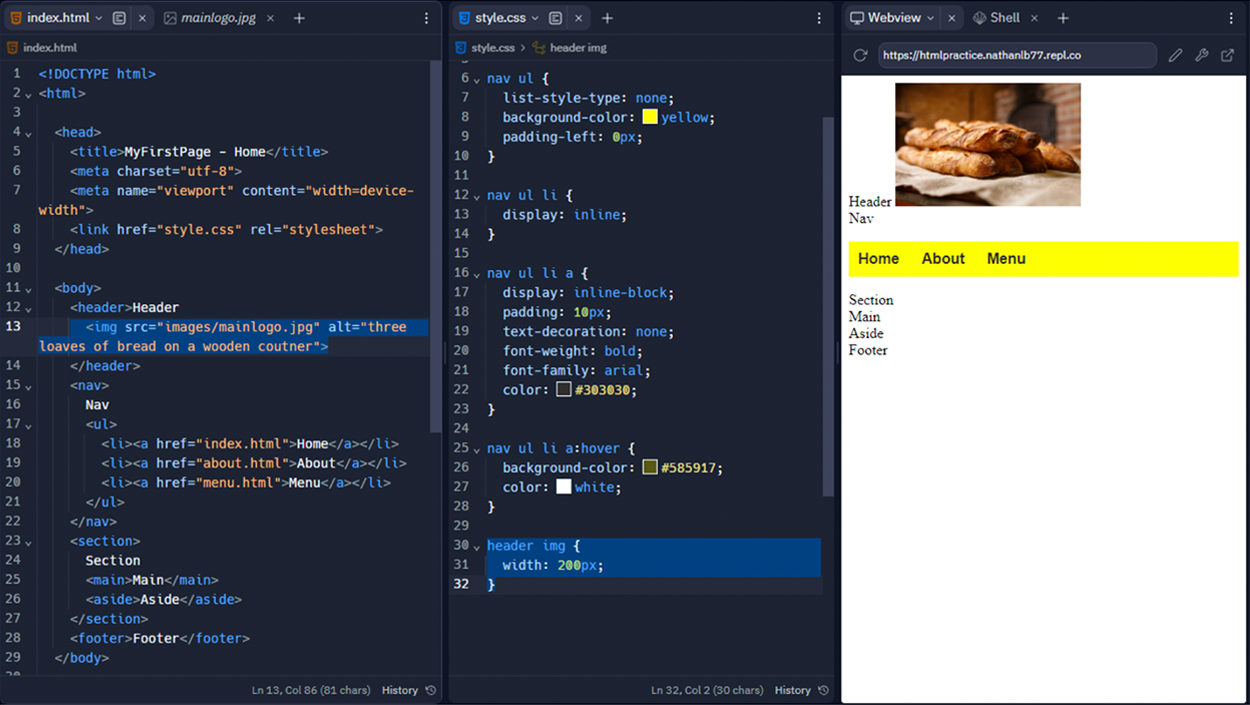The height and width of the screenshot is (705, 1250).
Task: Collapse the body element at line 11
Action: (x=28, y=289)
